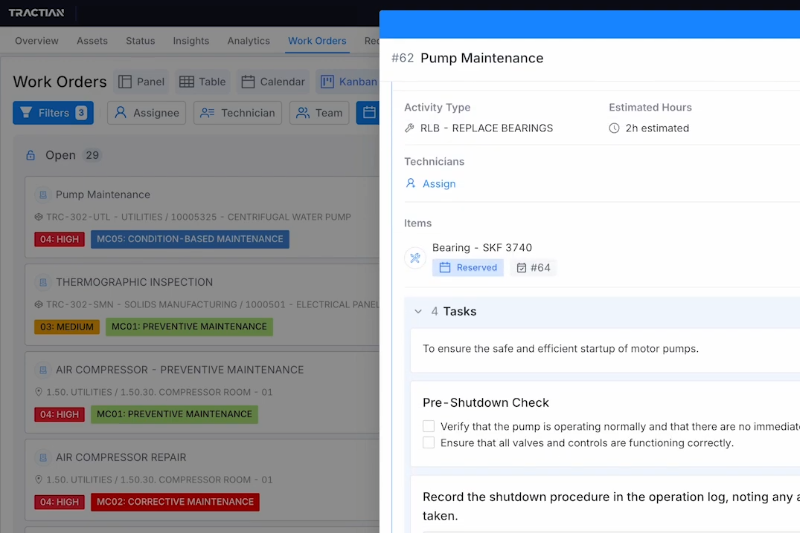
Task: Switch to the Analytics tab
Action: point(248,41)
